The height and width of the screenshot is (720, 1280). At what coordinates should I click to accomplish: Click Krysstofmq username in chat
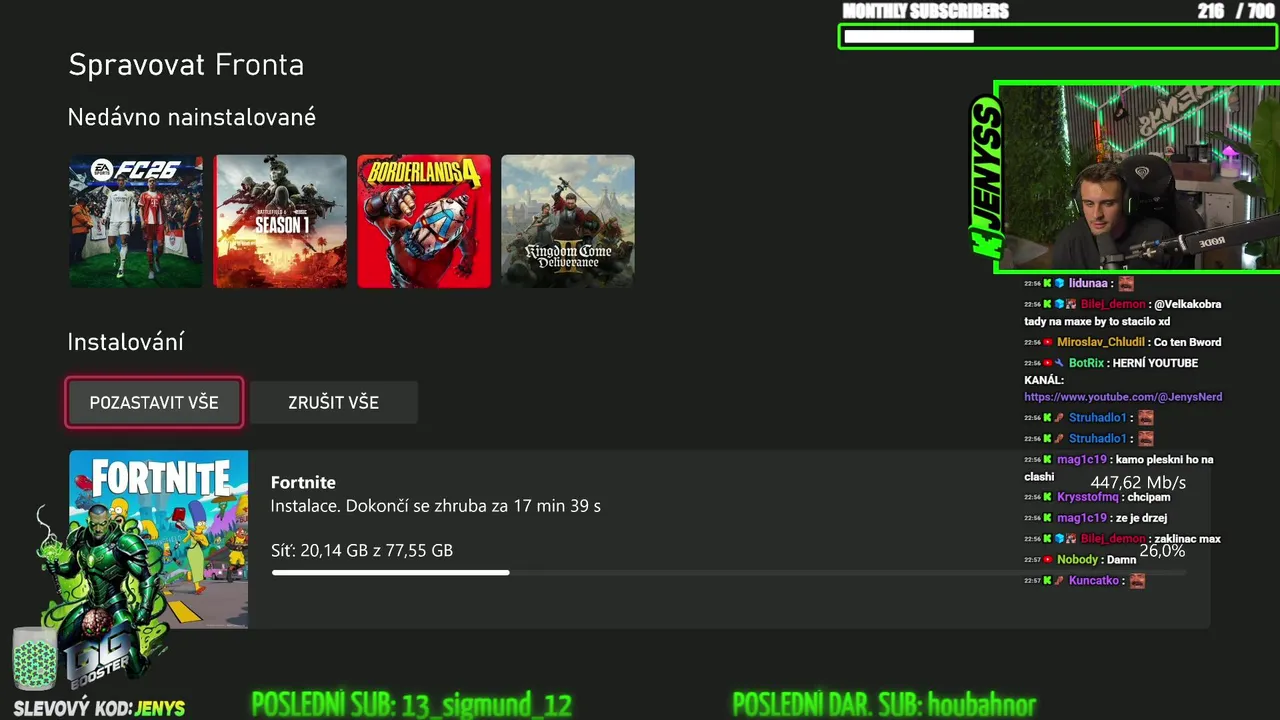[1087, 497]
